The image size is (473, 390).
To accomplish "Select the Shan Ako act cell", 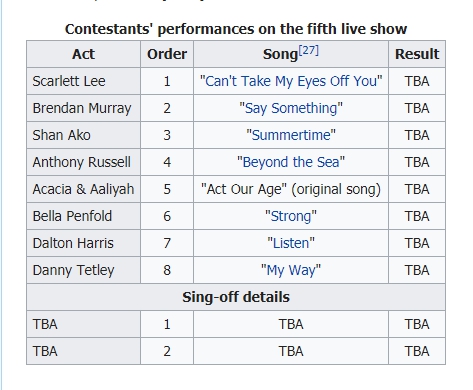I will pos(84,135).
